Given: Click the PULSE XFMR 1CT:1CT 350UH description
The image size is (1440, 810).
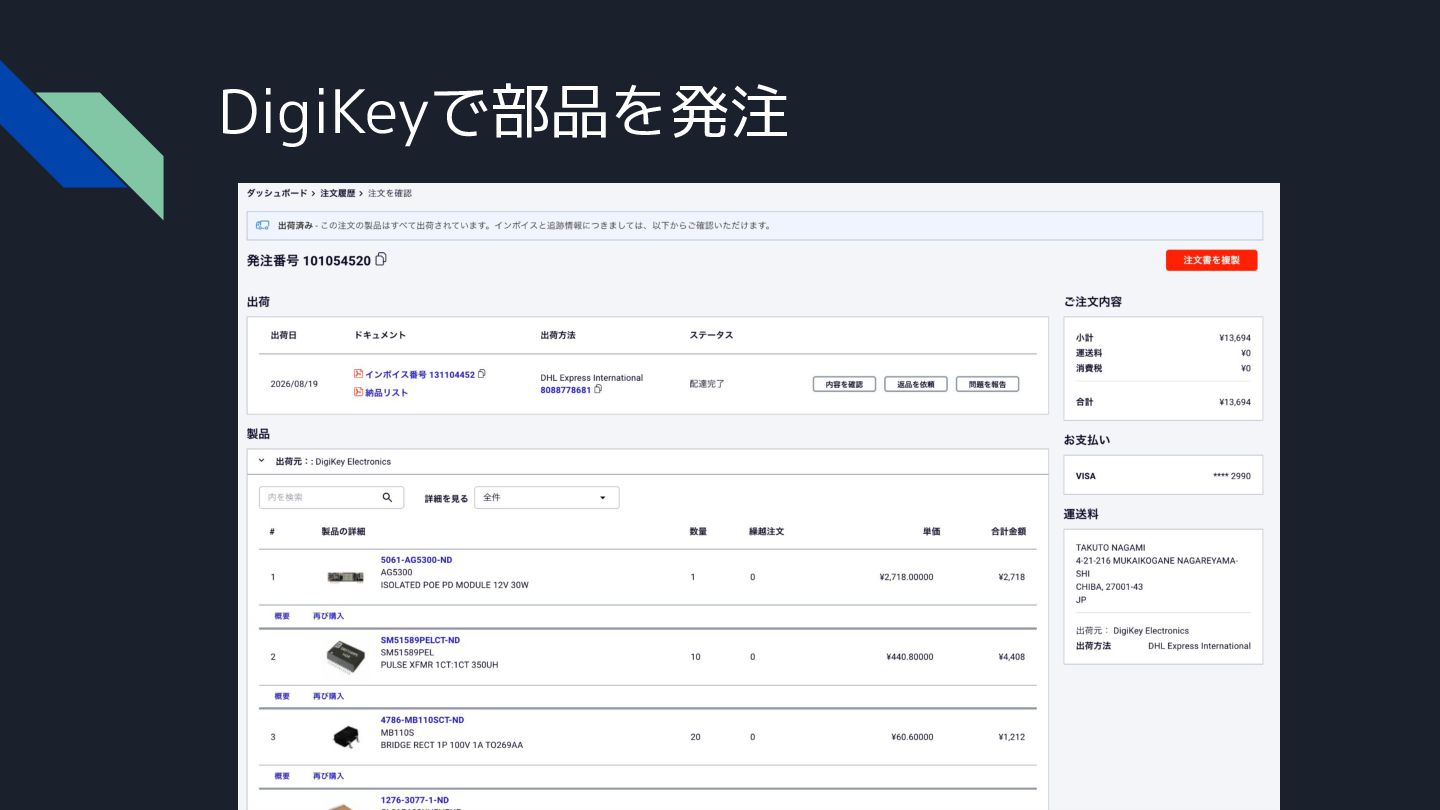Looking at the screenshot, I should coord(440,665).
